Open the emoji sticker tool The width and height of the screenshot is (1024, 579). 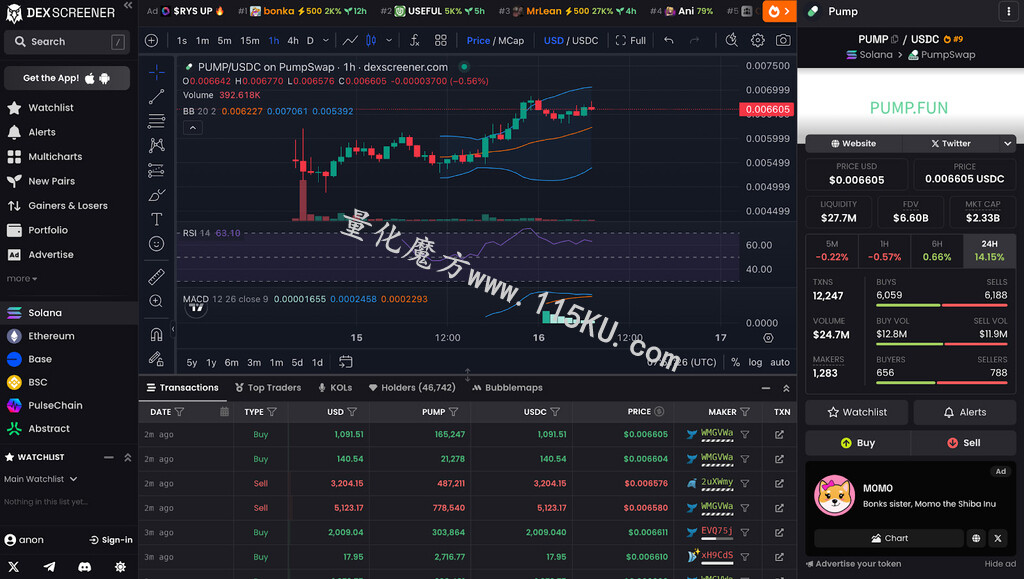tap(156, 243)
